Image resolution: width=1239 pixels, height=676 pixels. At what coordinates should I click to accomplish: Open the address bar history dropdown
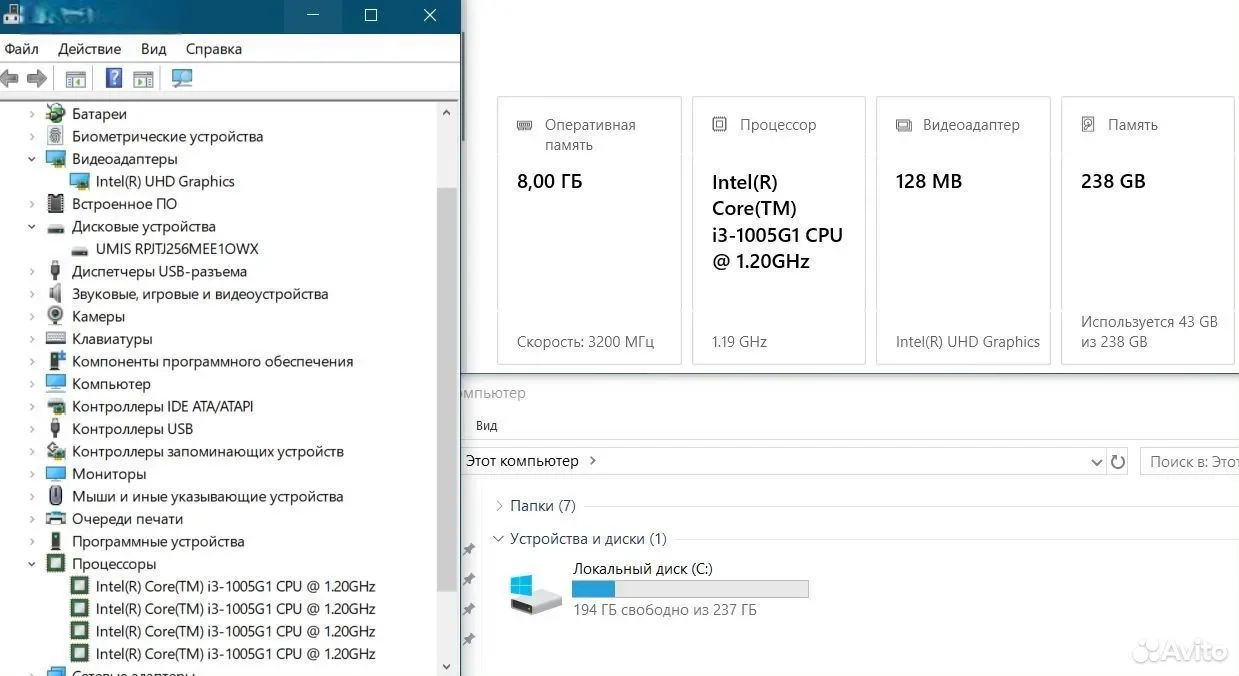click(1095, 462)
